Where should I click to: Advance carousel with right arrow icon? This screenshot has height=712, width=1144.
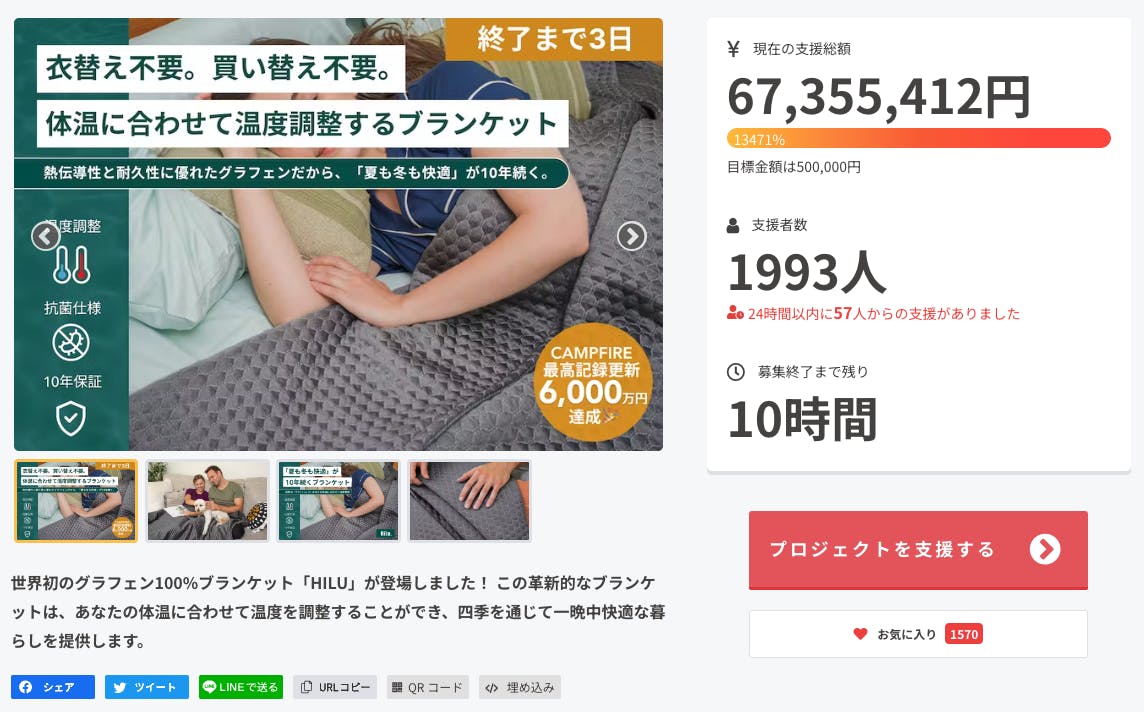(x=632, y=236)
